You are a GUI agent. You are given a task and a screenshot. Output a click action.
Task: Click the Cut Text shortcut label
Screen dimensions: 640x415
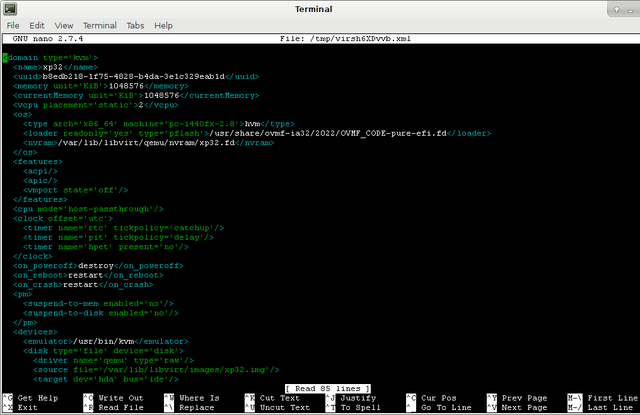click(x=280, y=398)
